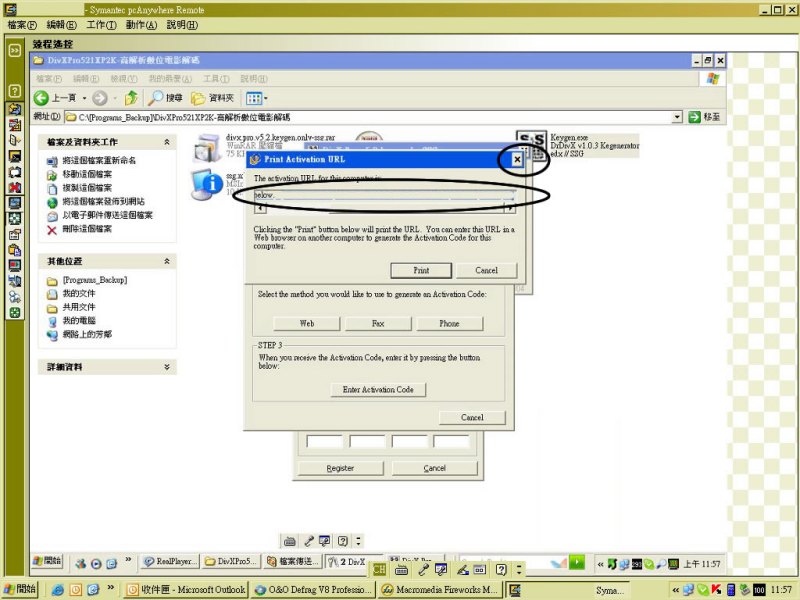Open the 說明(H) menu in pcAnywhere
Screen dimensions: 800x600
click(181, 24)
